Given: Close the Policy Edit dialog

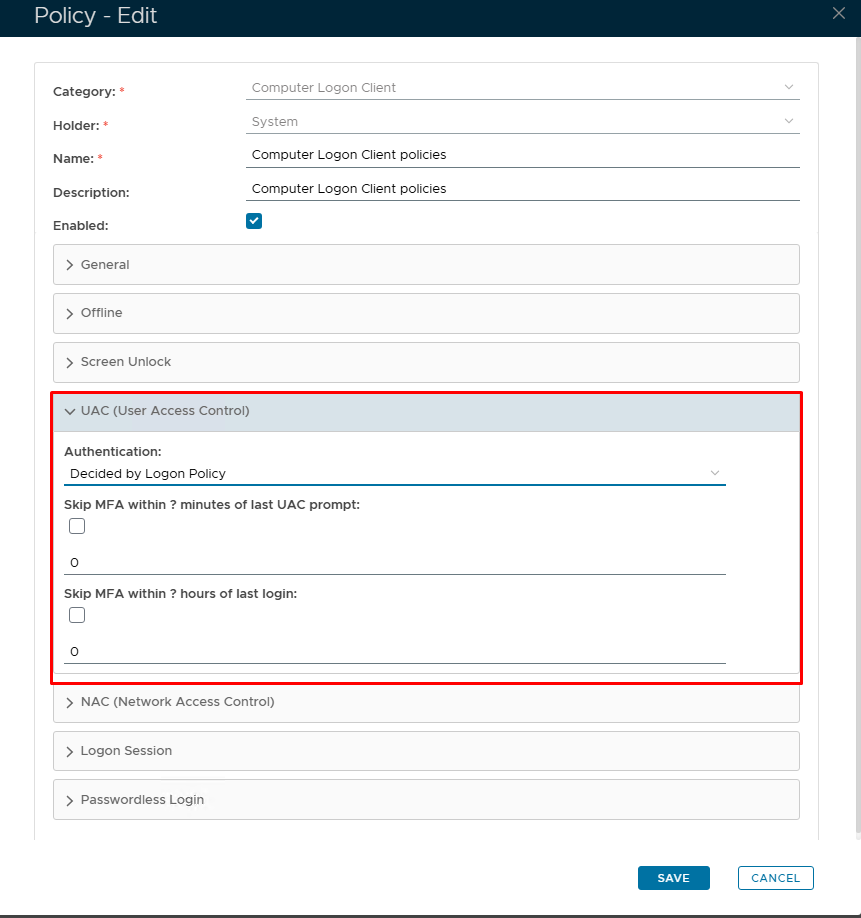Looking at the screenshot, I should [839, 13].
